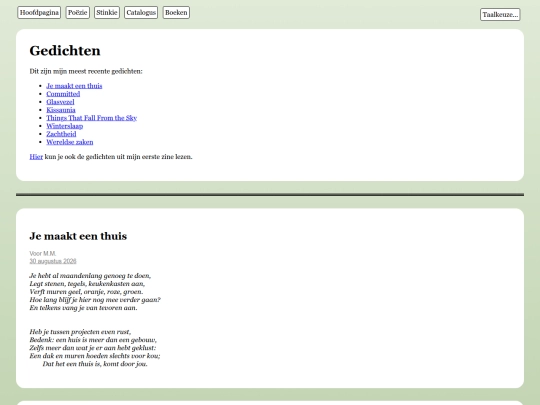The height and width of the screenshot is (405, 540).
Task: Open the Taalkeuze language dropdown
Action: pos(500,15)
